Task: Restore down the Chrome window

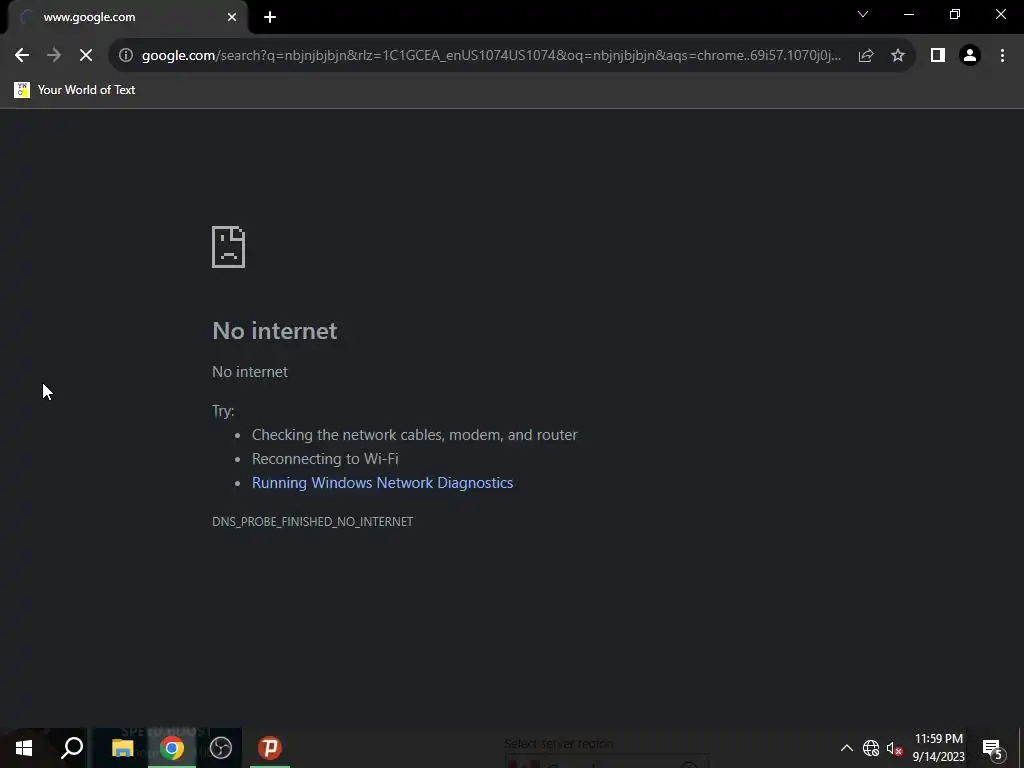Action: 955,14
